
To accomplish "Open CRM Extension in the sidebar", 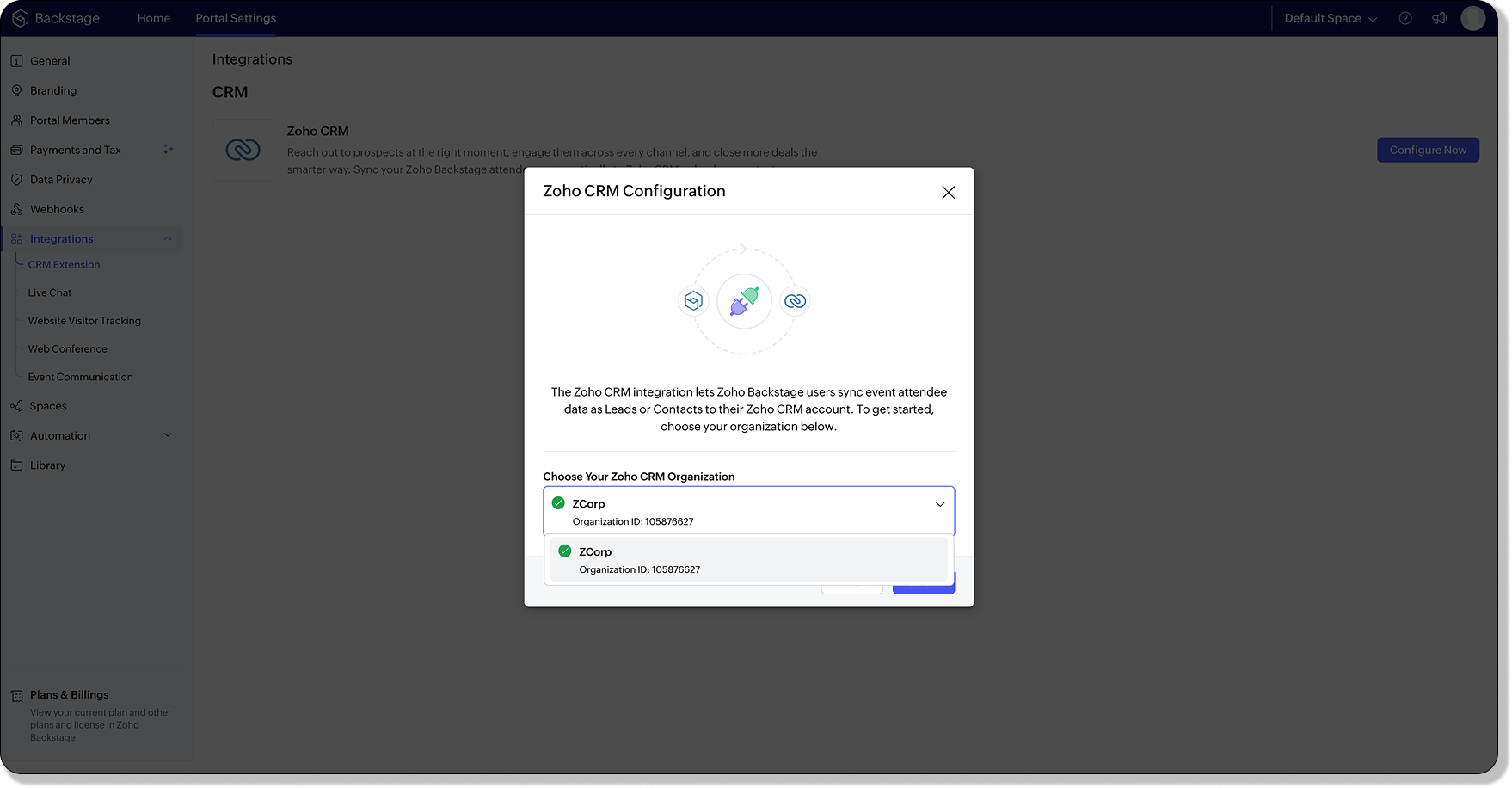I will pyautogui.click(x=64, y=265).
